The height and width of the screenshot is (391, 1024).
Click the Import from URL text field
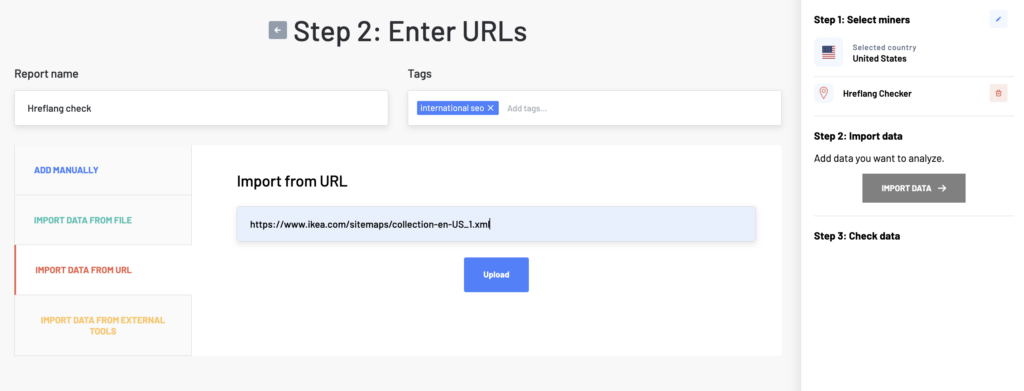[496, 224]
